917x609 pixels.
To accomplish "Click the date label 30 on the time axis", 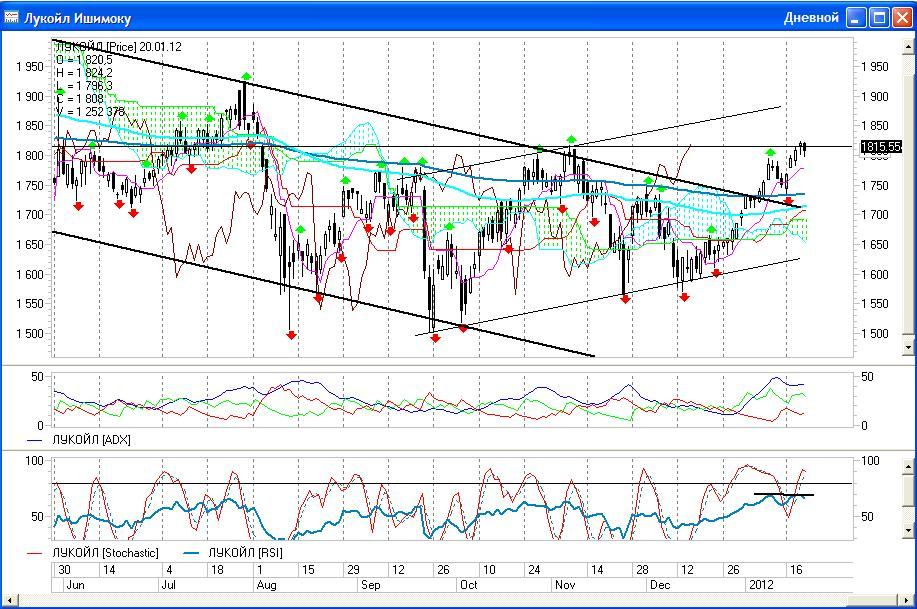I will 64,570.
